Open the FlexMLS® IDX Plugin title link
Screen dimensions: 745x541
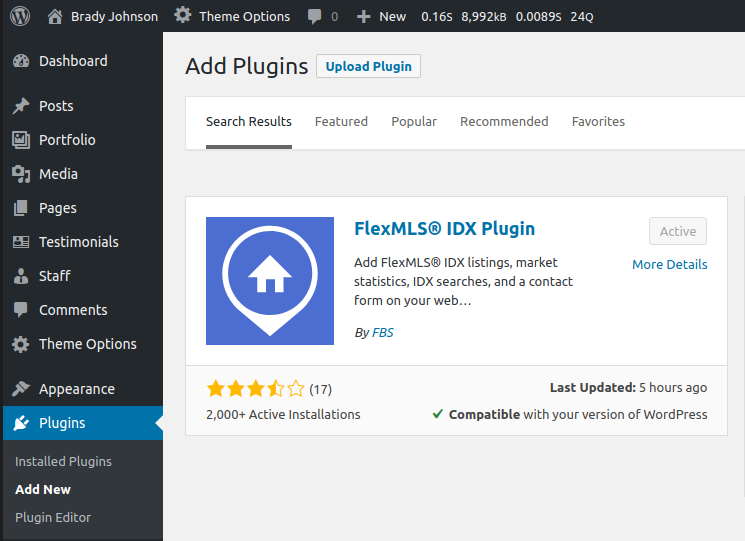point(445,228)
